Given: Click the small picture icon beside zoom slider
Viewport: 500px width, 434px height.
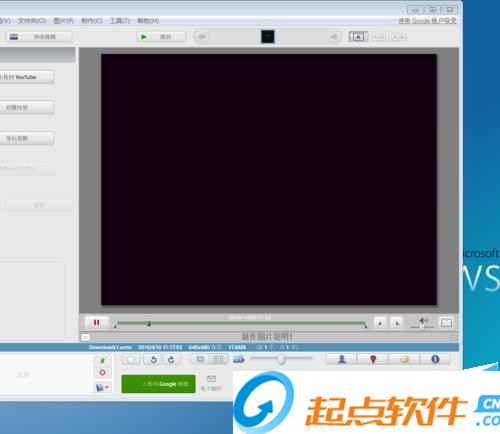Looking at the screenshot, I should (239, 359).
